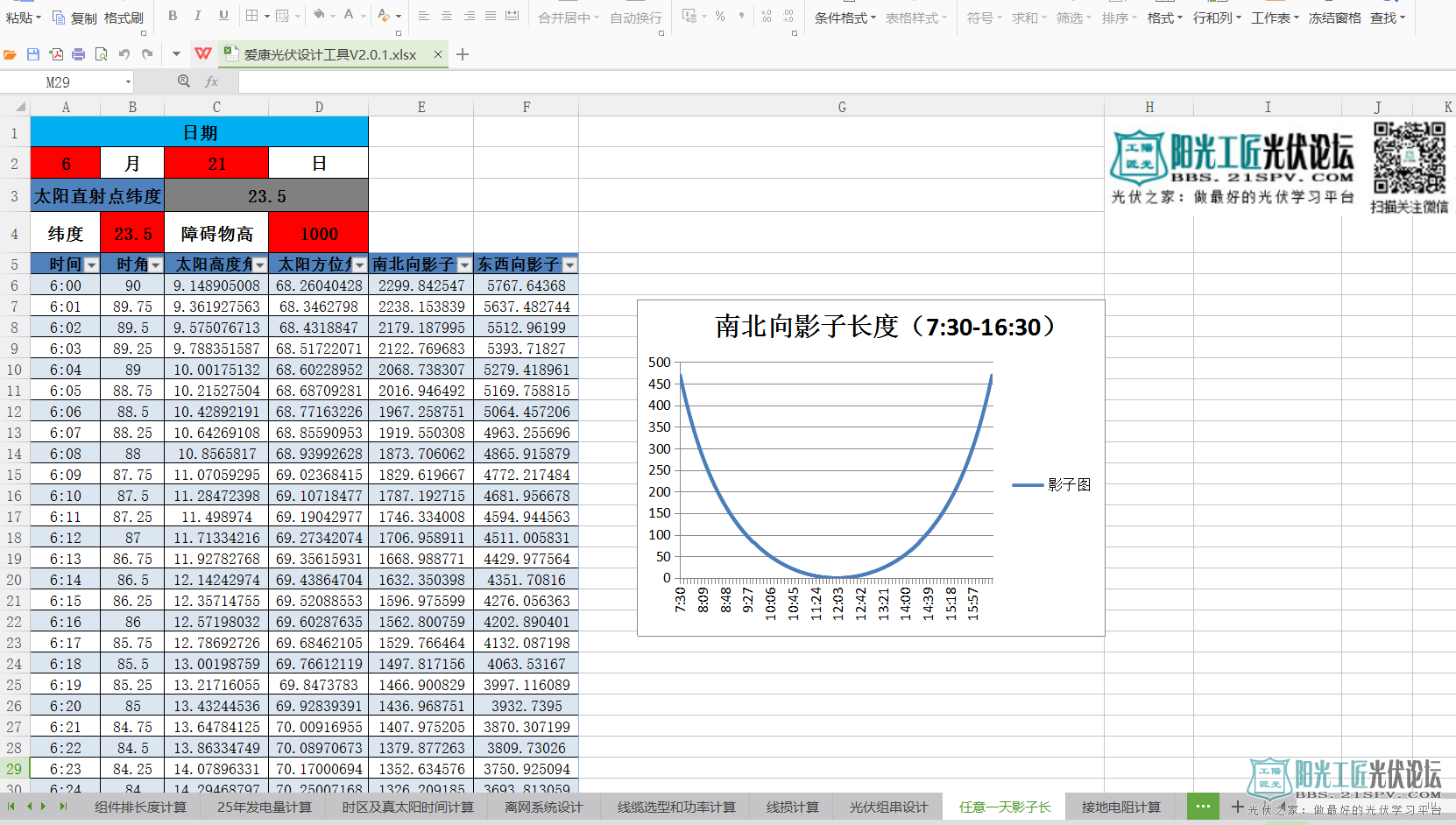The width and height of the screenshot is (1456, 825).
Task: Toggle underline formatting
Action: coord(223,16)
